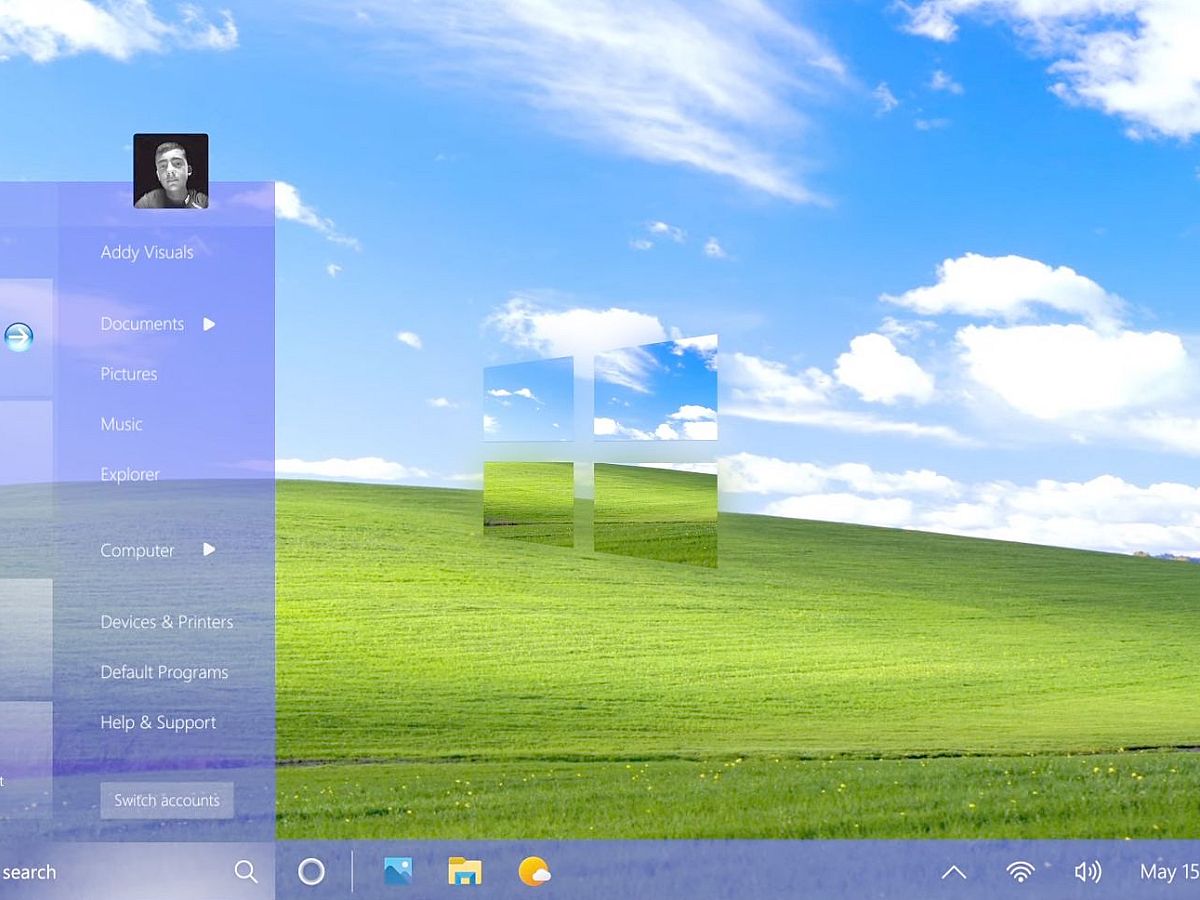Launch the Weather app taskbar icon
The image size is (1200, 900).
pos(534,871)
